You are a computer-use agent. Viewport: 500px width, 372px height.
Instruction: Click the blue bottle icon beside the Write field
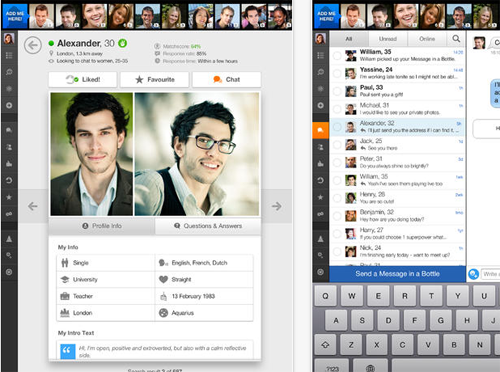tap(473, 274)
